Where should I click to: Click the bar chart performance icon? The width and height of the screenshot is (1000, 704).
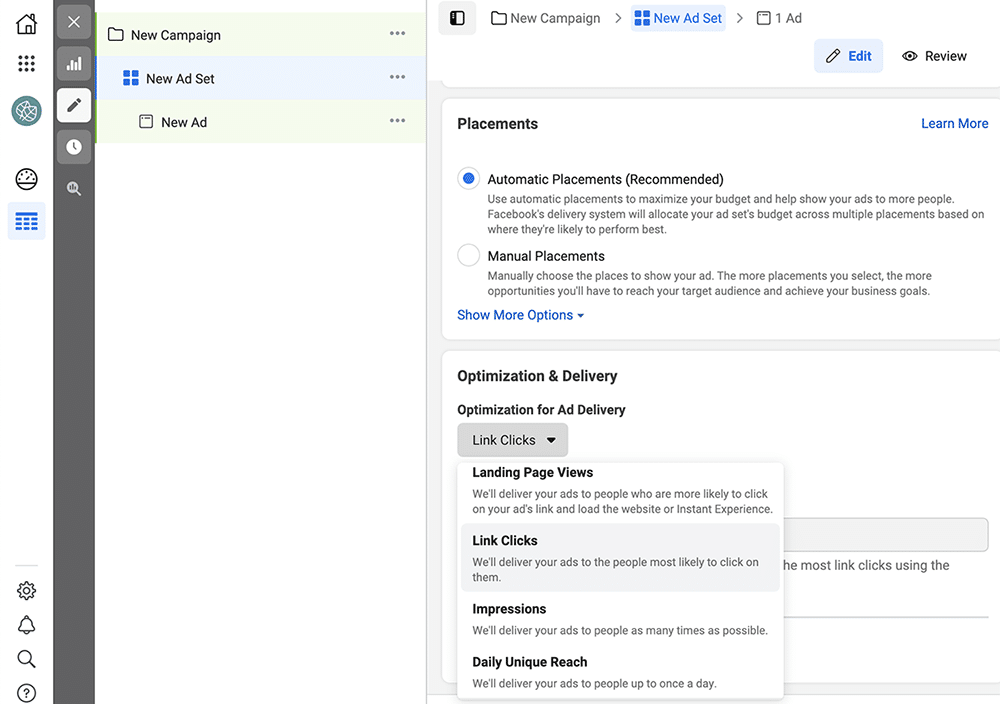[x=74, y=64]
